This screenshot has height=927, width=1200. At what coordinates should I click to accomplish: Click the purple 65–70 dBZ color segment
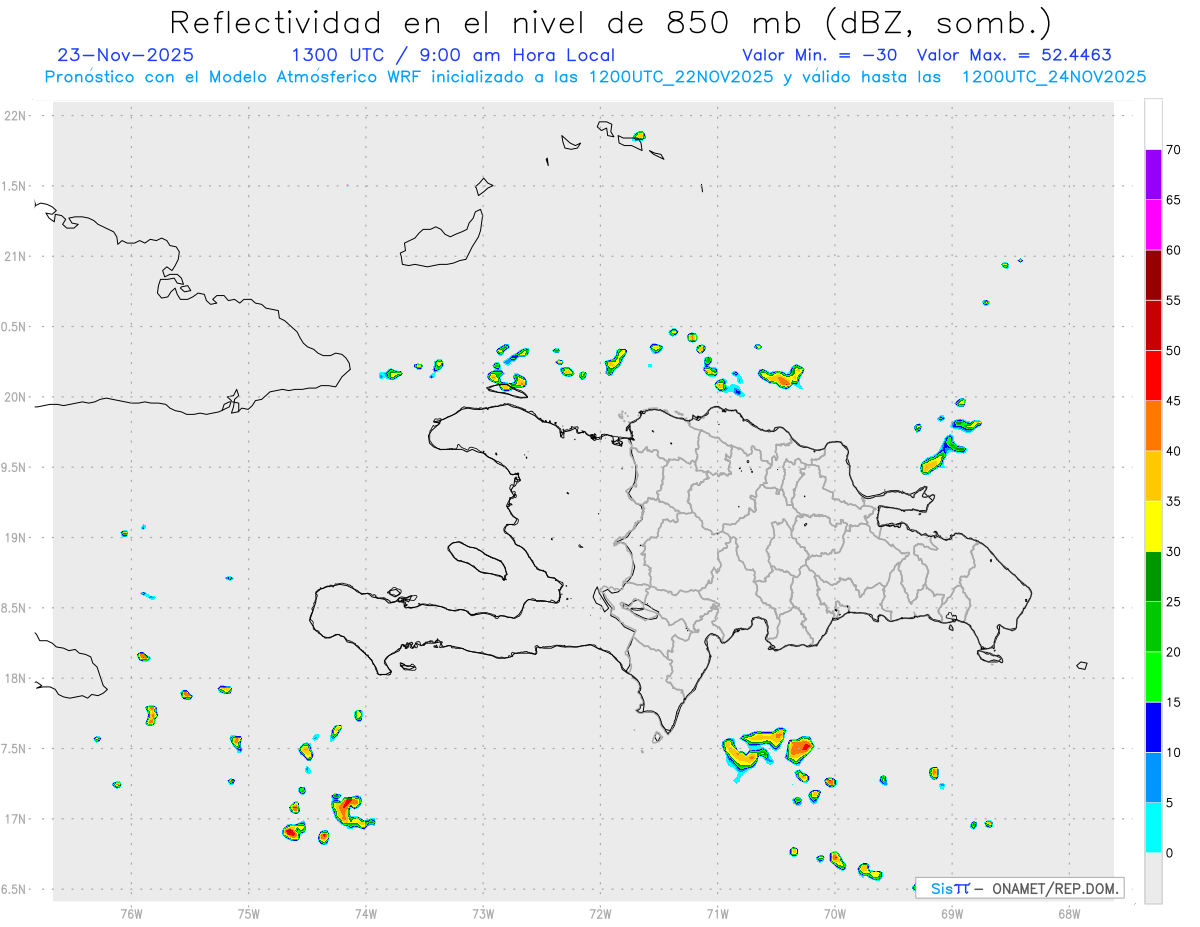pos(1153,175)
